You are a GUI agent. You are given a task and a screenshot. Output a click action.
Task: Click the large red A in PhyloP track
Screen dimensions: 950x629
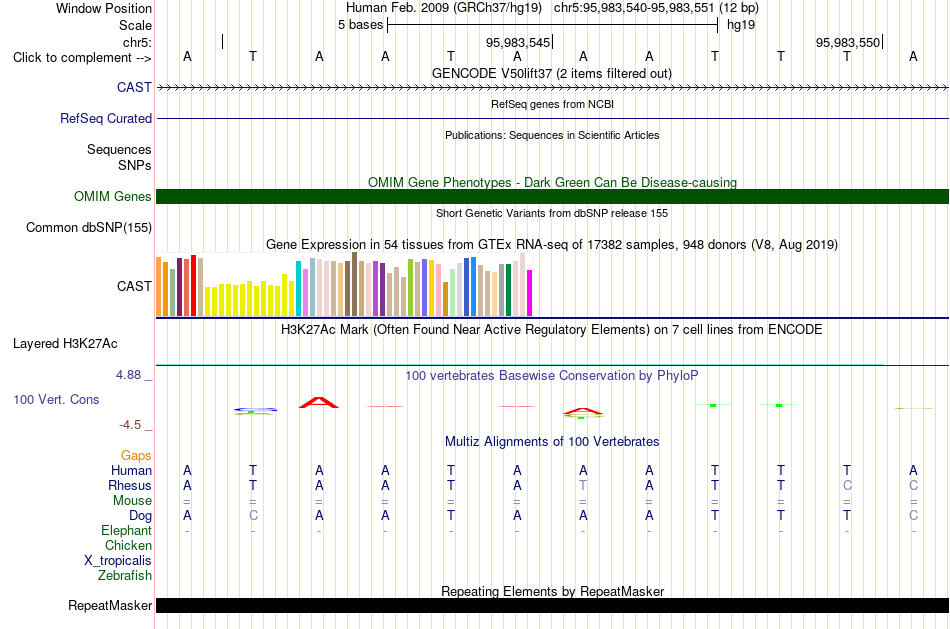(319, 402)
